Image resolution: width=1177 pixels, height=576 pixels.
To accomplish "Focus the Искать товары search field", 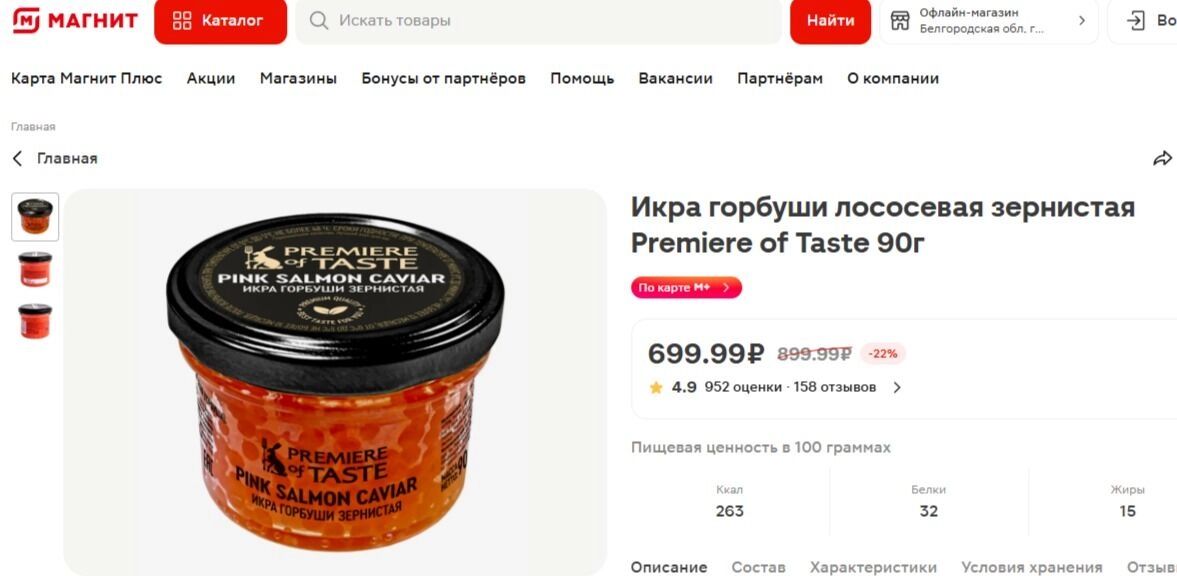I will tap(538, 21).
